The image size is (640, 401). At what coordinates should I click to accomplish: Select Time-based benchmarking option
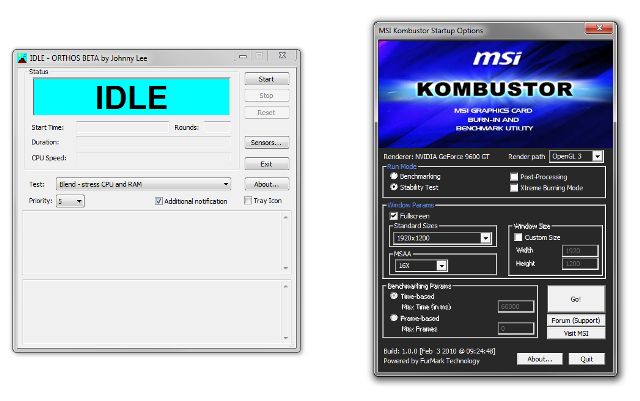click(393, 296)
